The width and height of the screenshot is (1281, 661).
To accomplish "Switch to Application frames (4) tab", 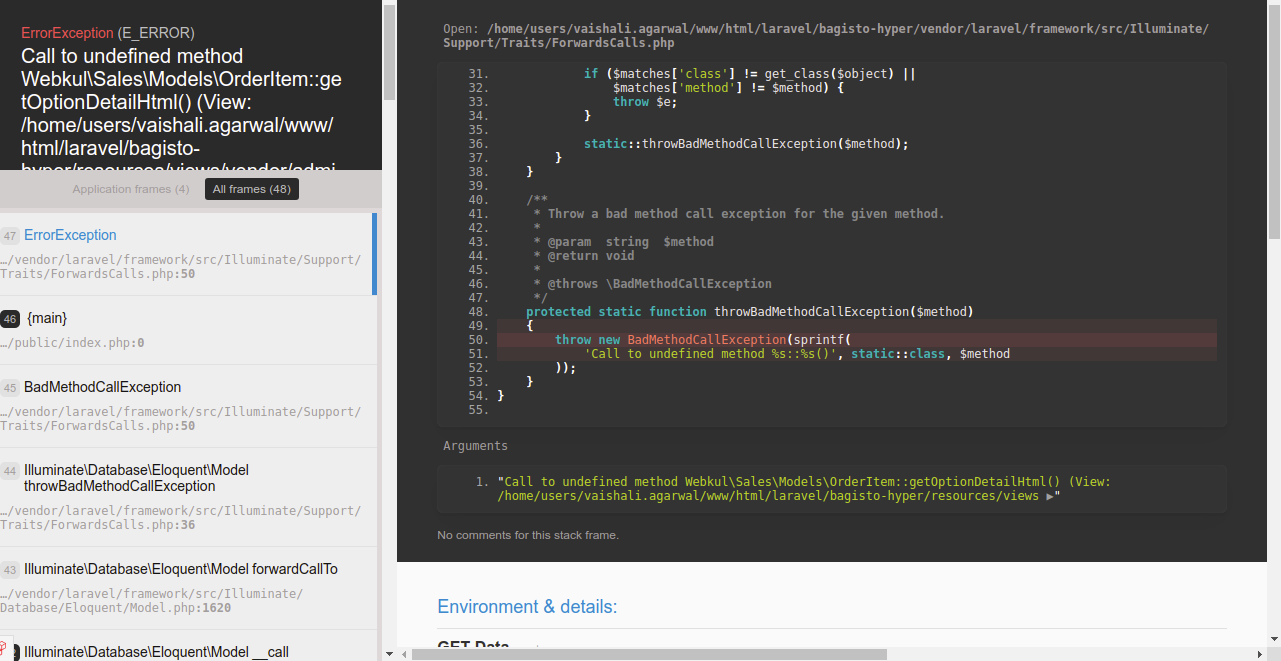I will (x=131, y=189).
